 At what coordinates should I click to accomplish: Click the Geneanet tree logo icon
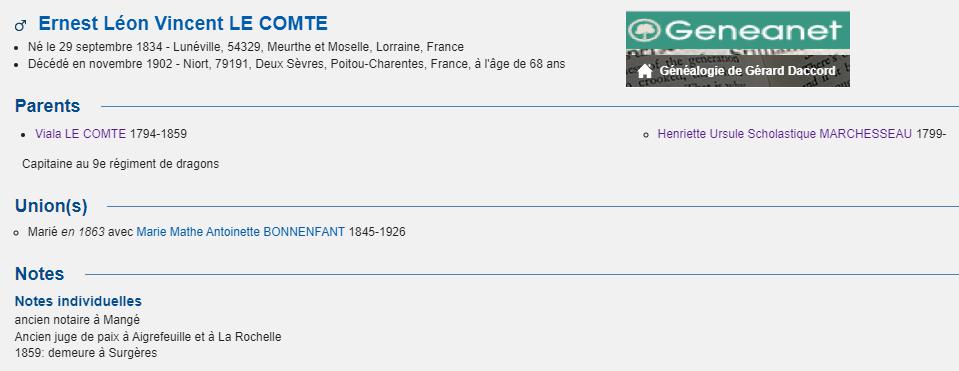click(644, 30)
